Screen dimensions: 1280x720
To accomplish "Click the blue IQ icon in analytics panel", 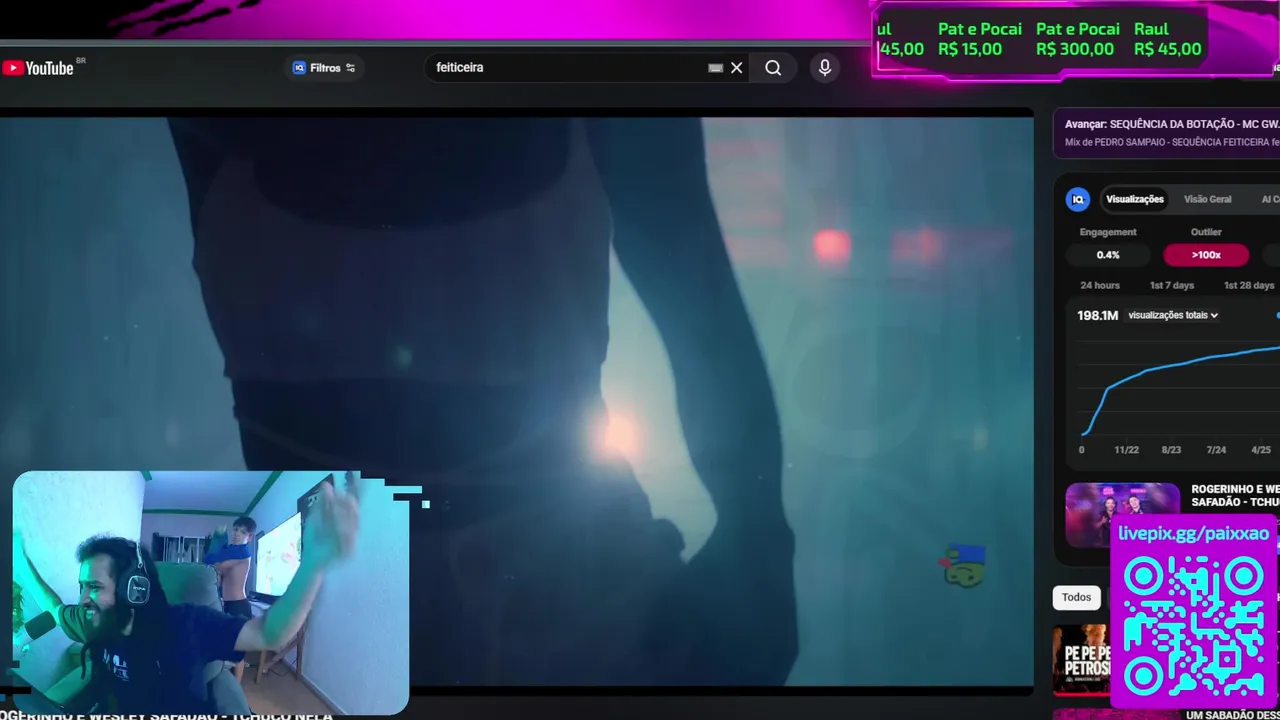I will click(1078, 199).
